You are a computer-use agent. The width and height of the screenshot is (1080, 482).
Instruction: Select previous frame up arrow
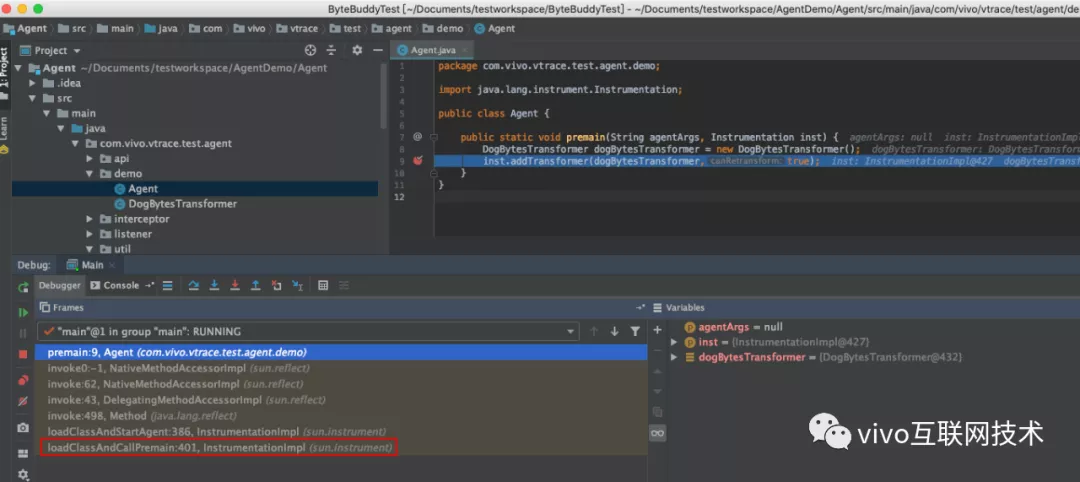[x=594, y=331]
